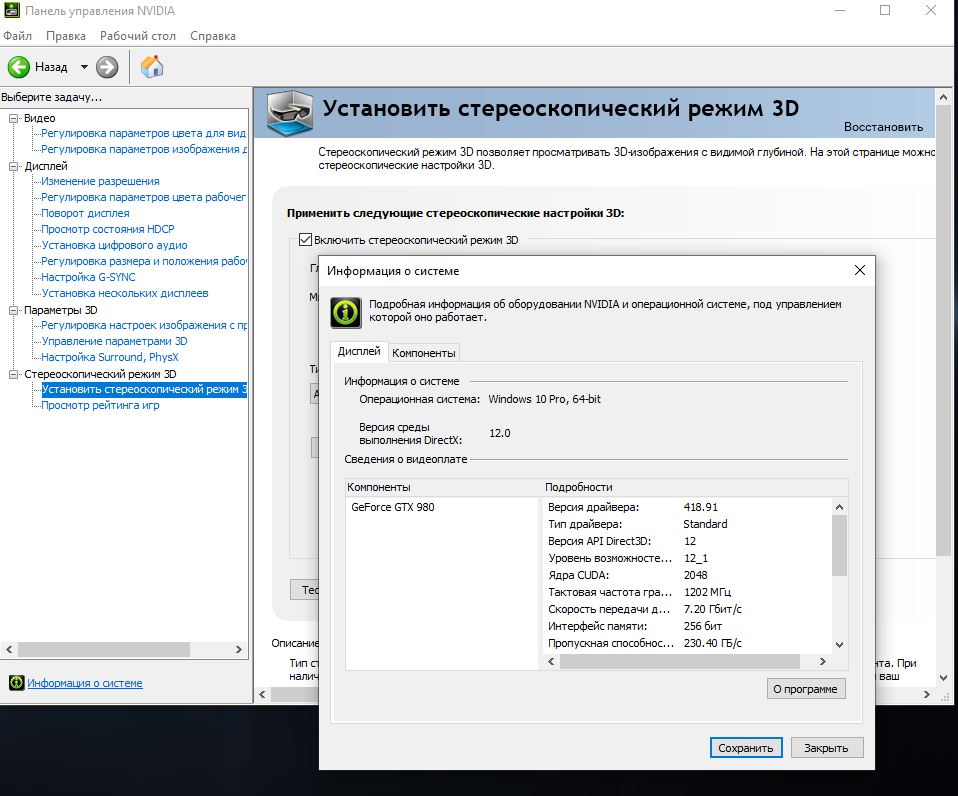This screenshot has width=958, height=796.
Task: Click the Закрыть button
Action: click(x=827, y=748)
